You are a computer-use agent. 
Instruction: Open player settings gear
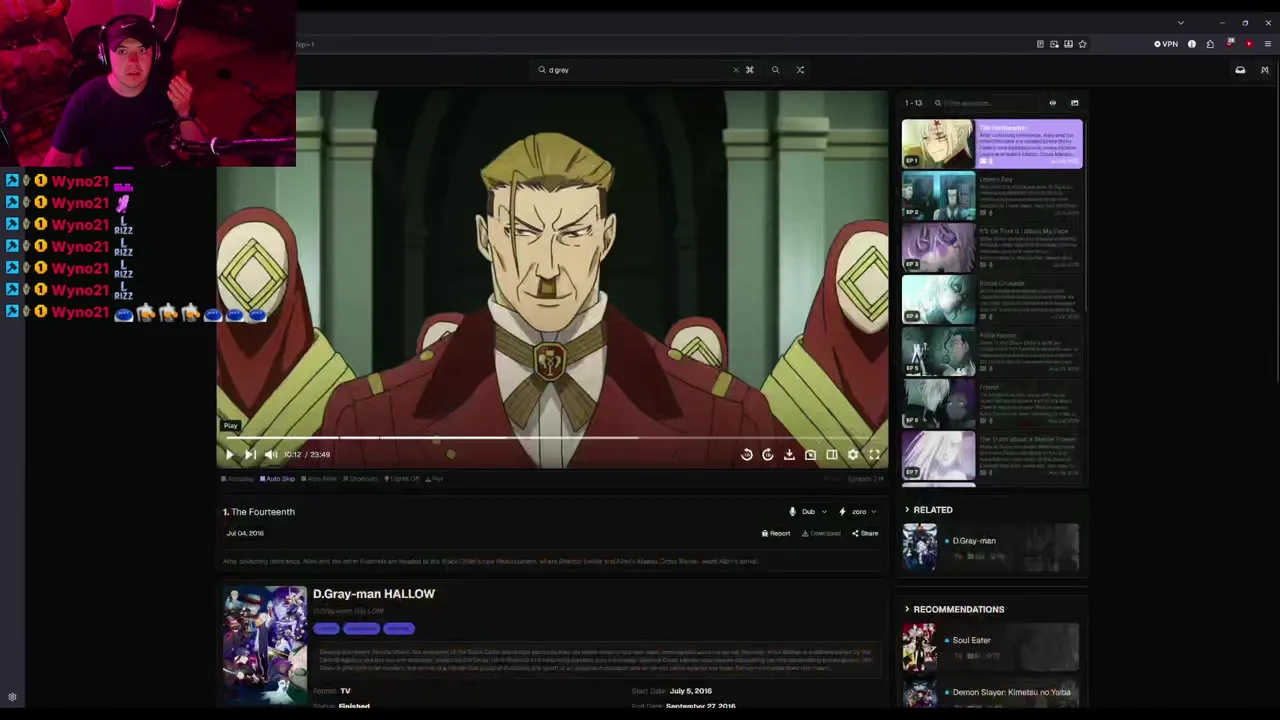[x=853, y=454]
